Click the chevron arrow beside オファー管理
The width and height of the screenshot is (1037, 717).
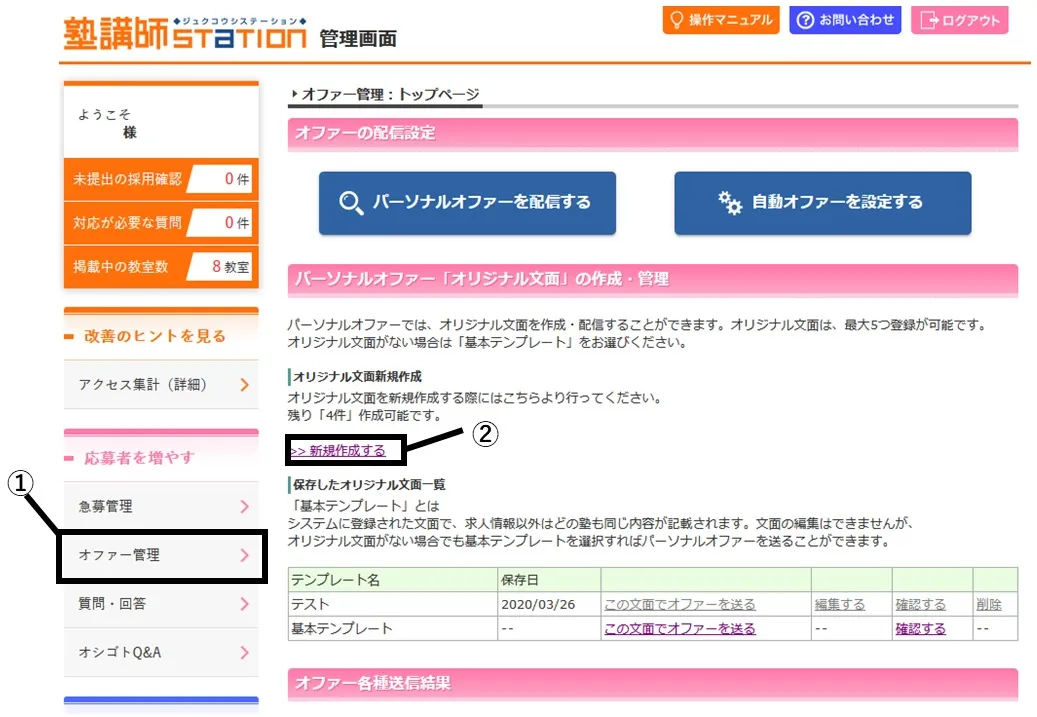coord(245,556)
